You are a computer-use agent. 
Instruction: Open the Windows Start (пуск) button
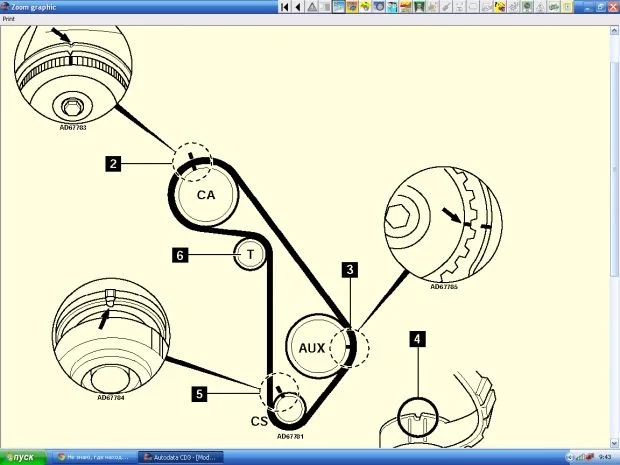click(x=20, y=457)
